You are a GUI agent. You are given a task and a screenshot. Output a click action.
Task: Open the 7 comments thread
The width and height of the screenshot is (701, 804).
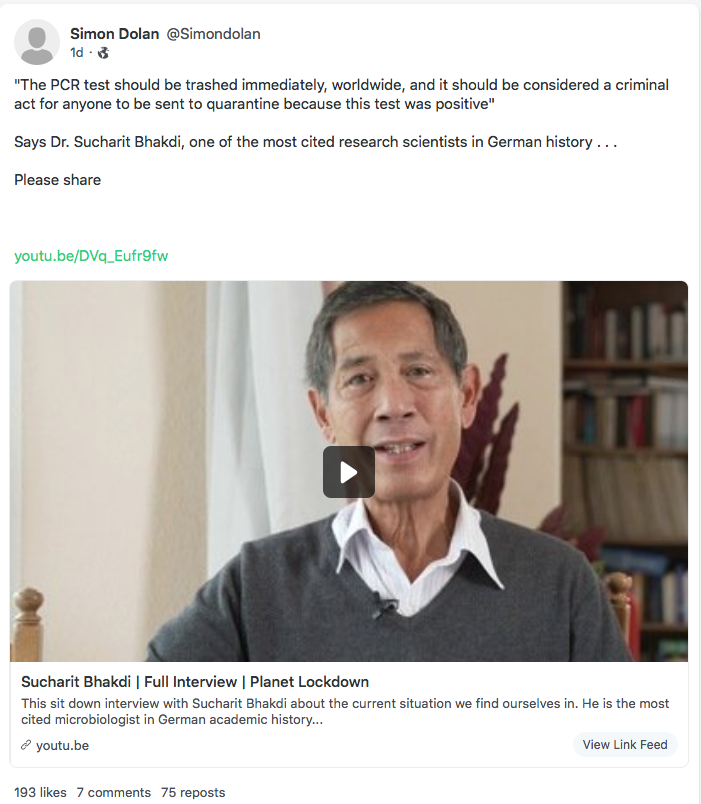tap(114, 792)
